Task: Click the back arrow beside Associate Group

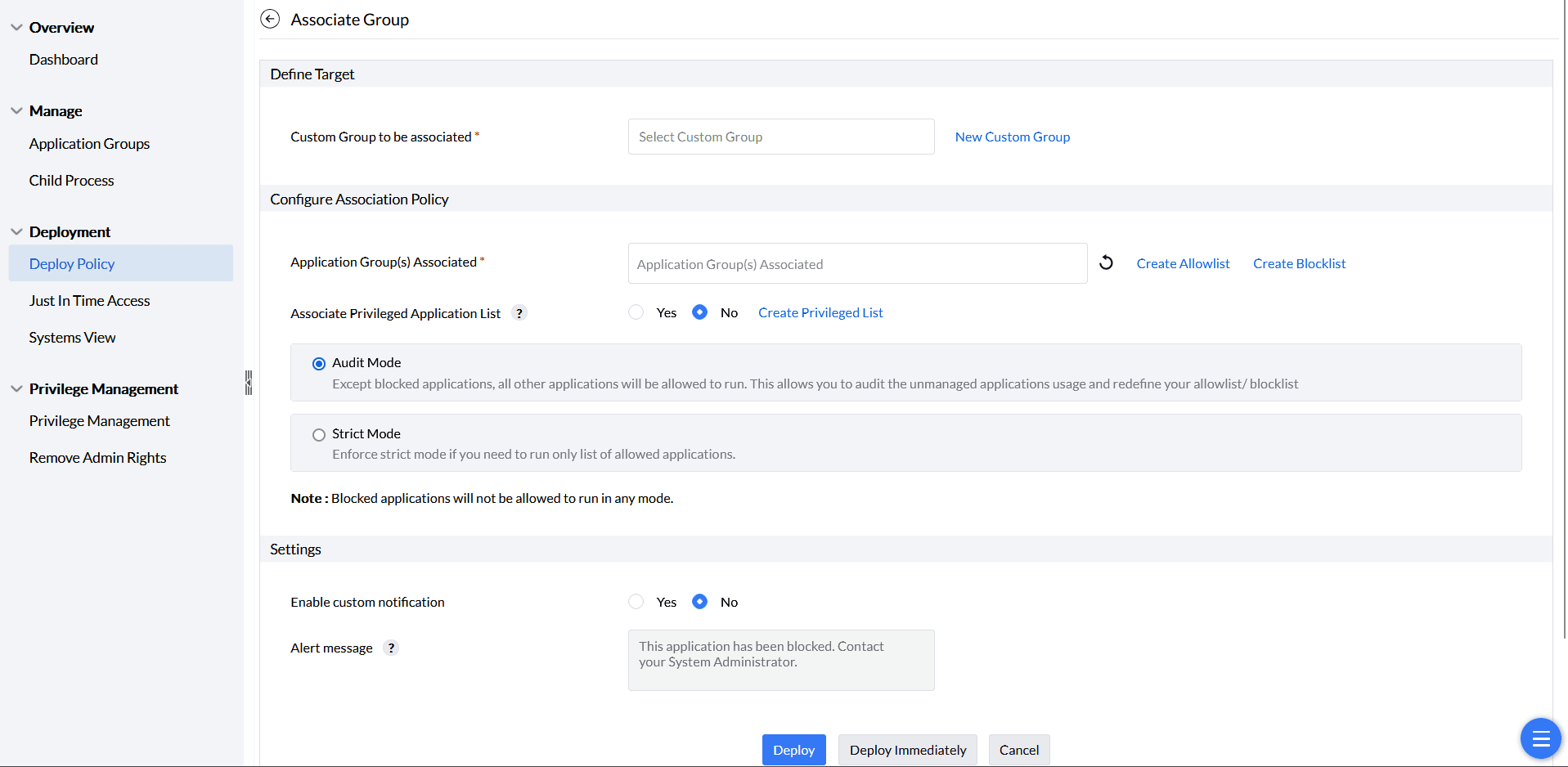Action: (270, 19)
